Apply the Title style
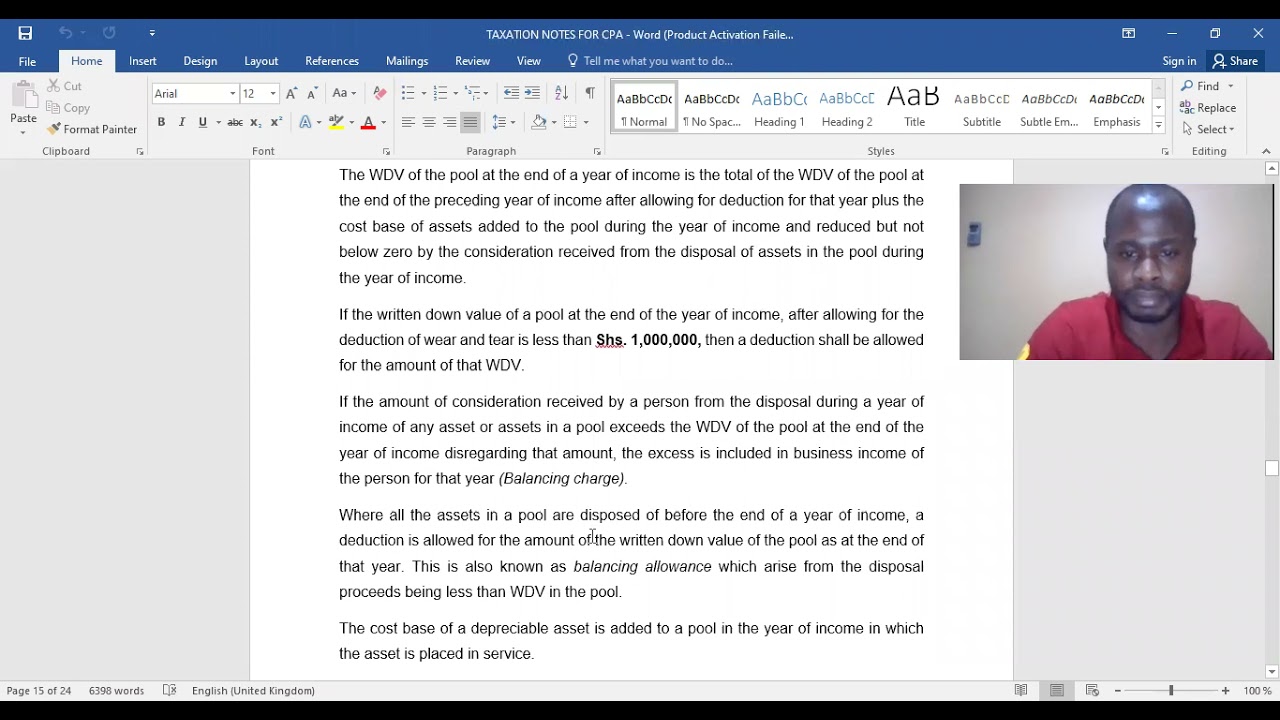The width and height of the screenshot is (1280, 720). point(914,108)
